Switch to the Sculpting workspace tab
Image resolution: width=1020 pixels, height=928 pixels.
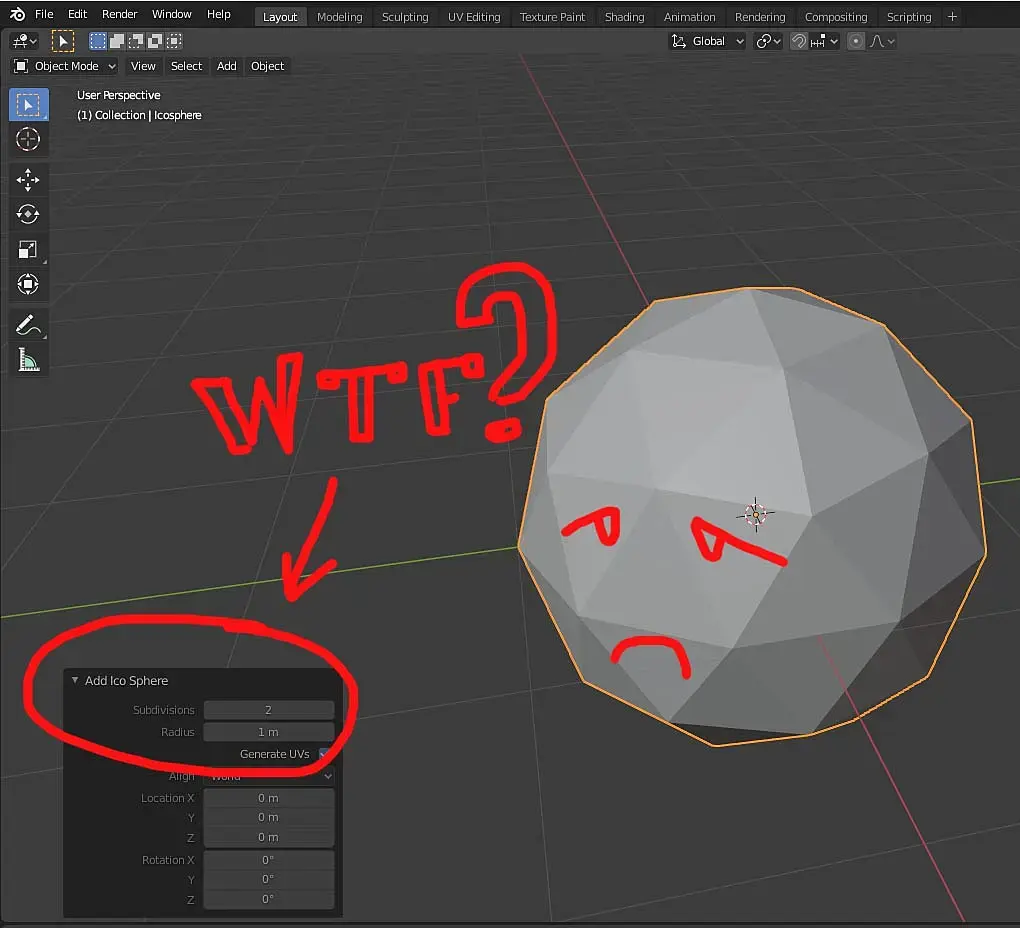coord(405,17)
